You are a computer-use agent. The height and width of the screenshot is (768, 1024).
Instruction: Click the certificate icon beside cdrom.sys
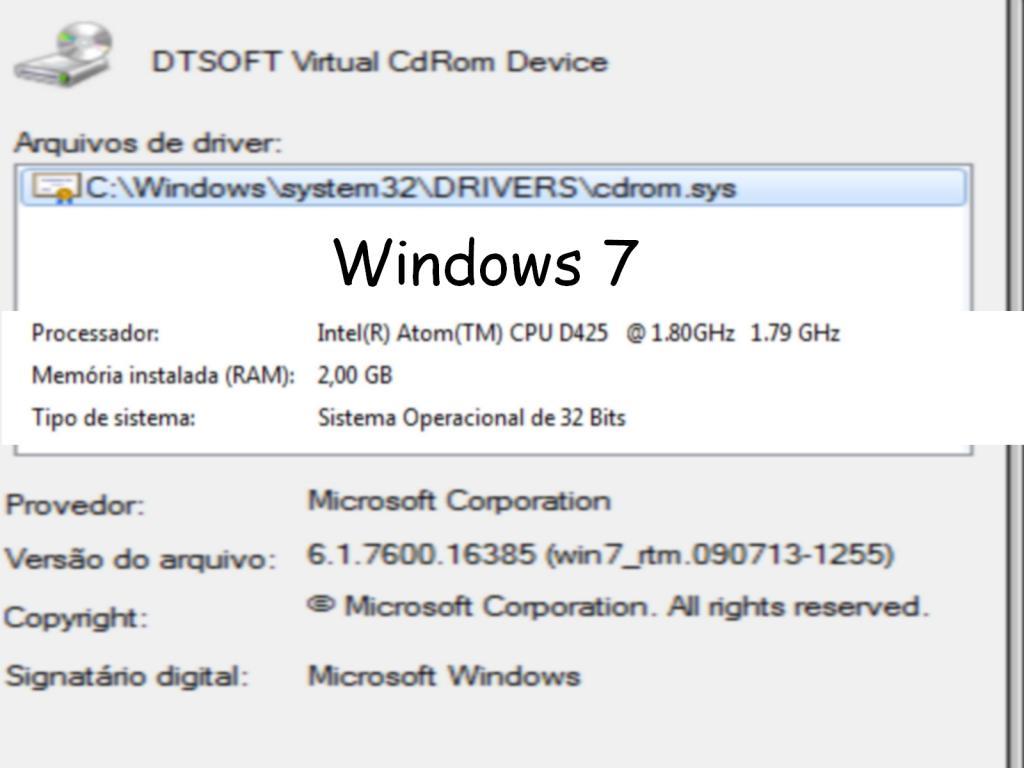click(56, 189)
